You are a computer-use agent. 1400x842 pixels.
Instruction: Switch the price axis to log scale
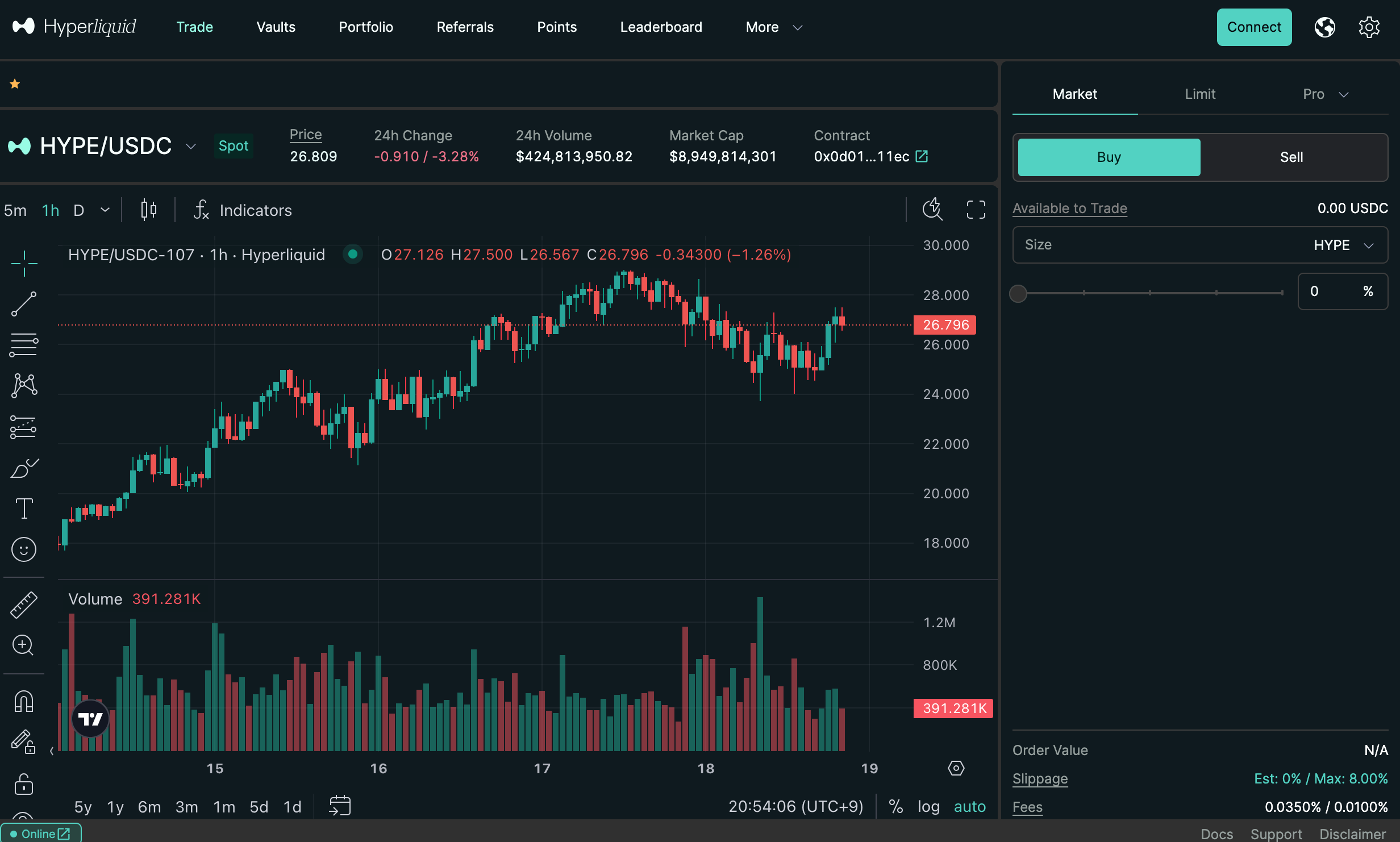point(928,806)
